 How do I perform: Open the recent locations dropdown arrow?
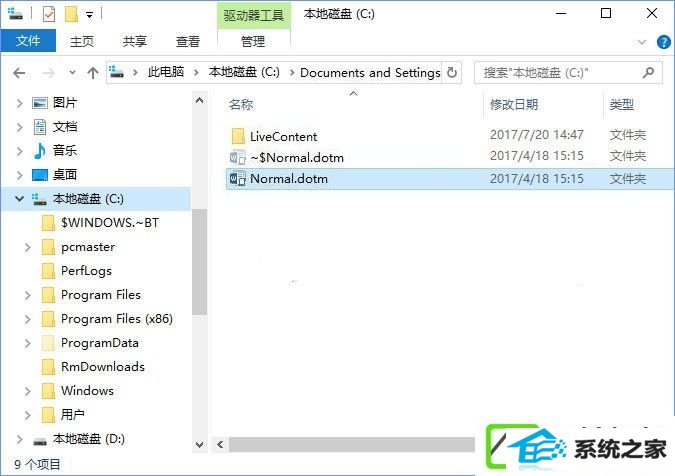72,73
